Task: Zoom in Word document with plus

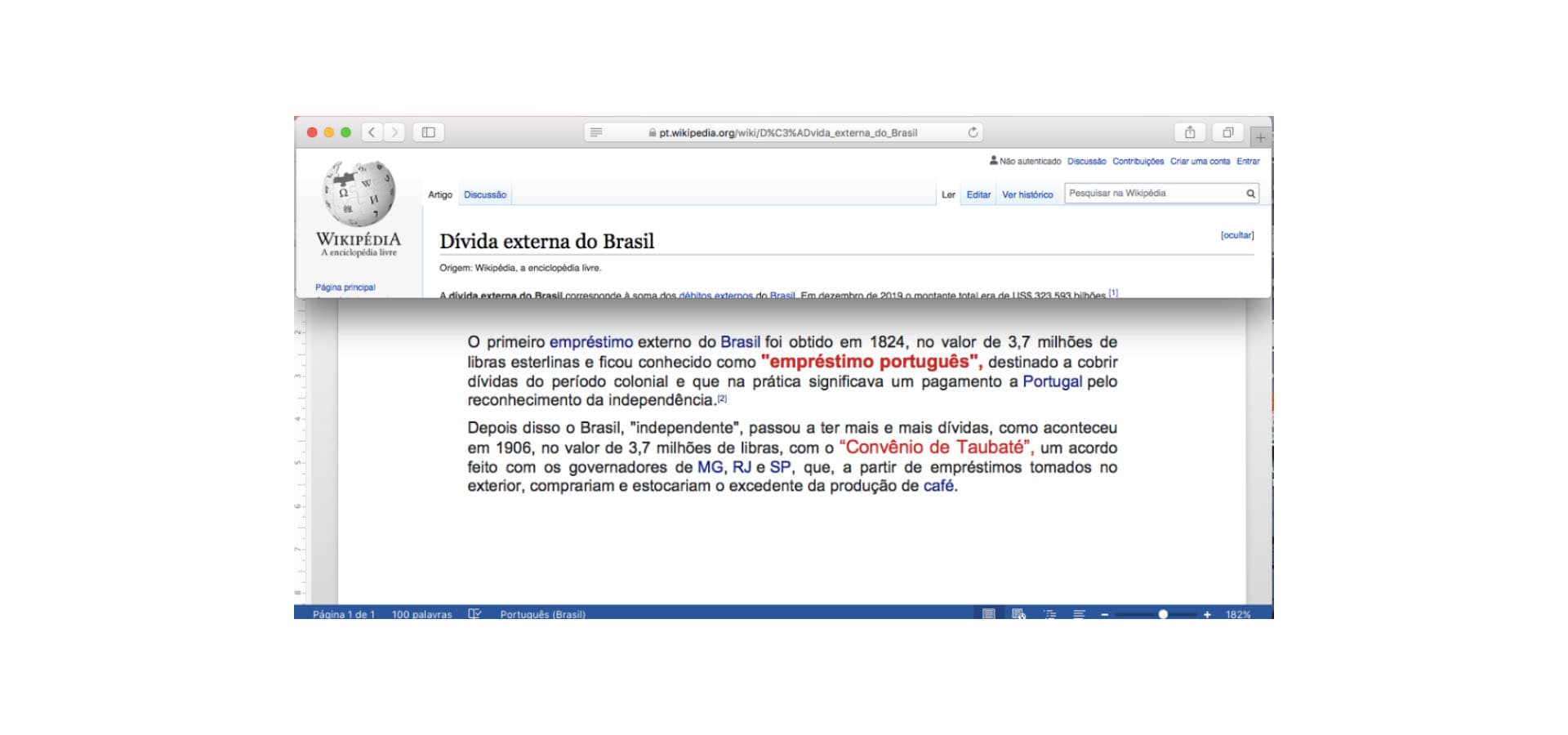Action: point(1207,614)
